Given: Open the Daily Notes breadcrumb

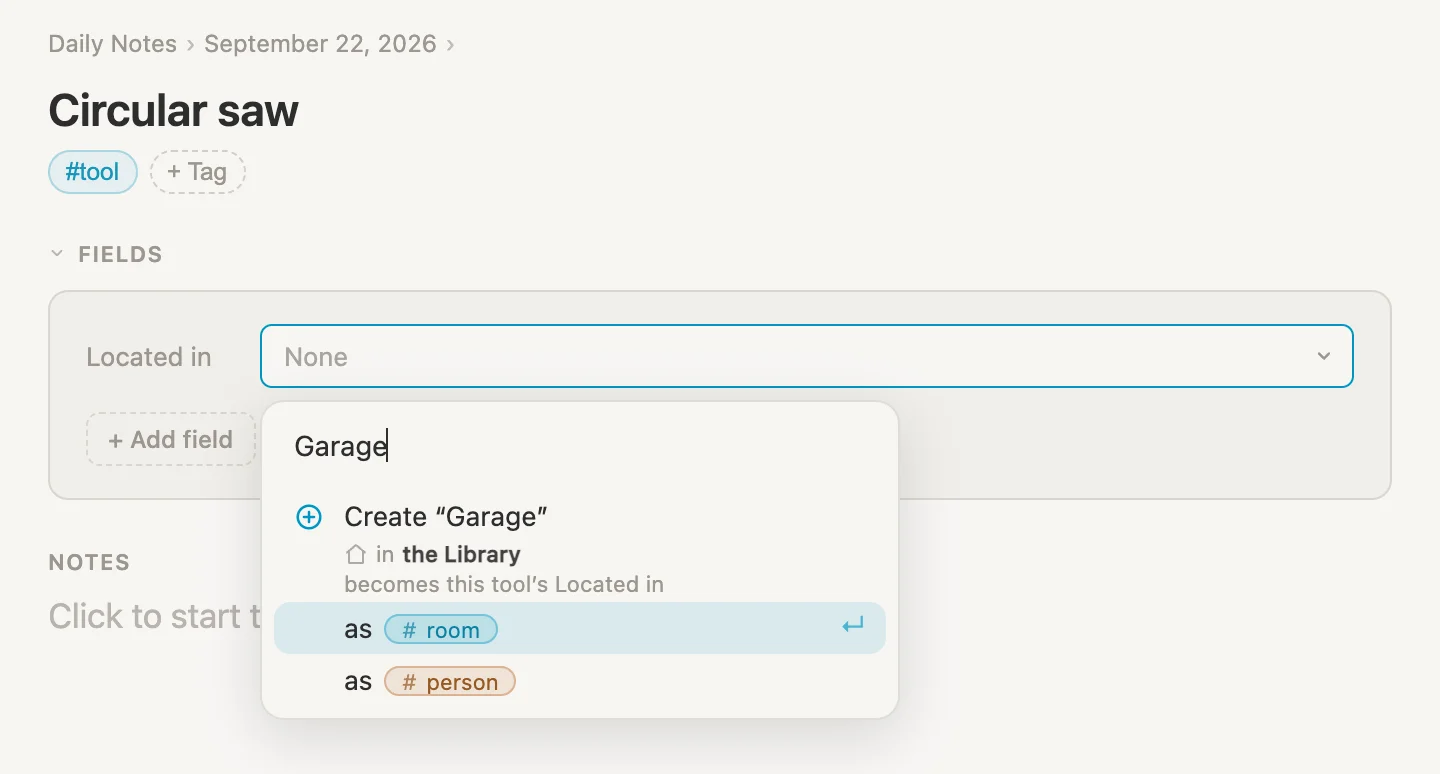Looking at the screenshot, I should coord(112,44).
